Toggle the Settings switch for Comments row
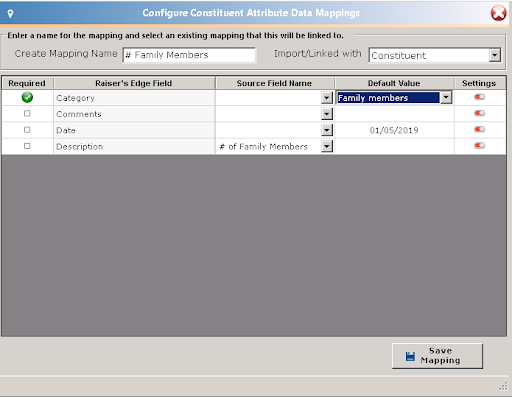The height and width of the screenshot is (397, 512). (480, 113)
